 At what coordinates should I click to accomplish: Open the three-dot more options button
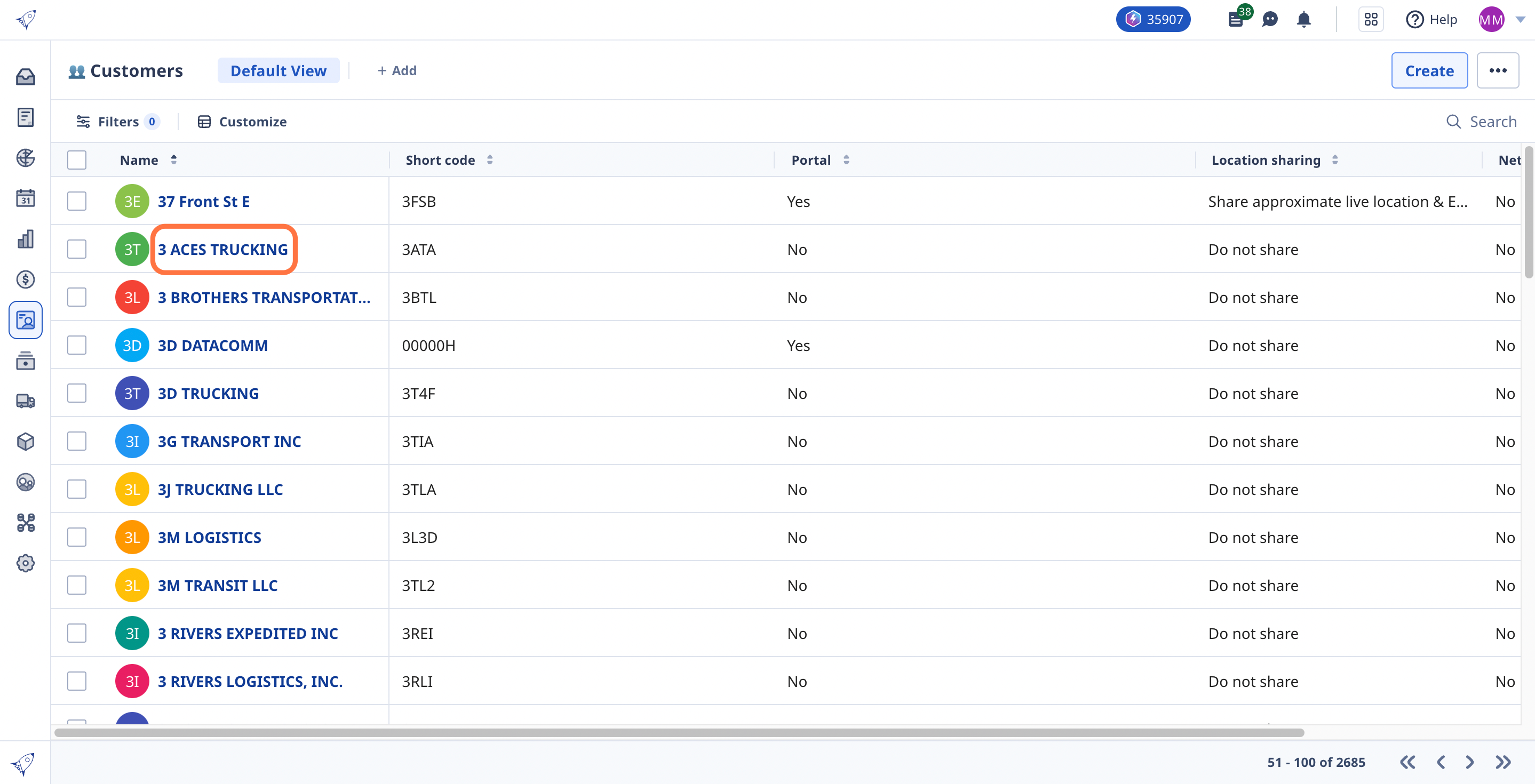1498,71
